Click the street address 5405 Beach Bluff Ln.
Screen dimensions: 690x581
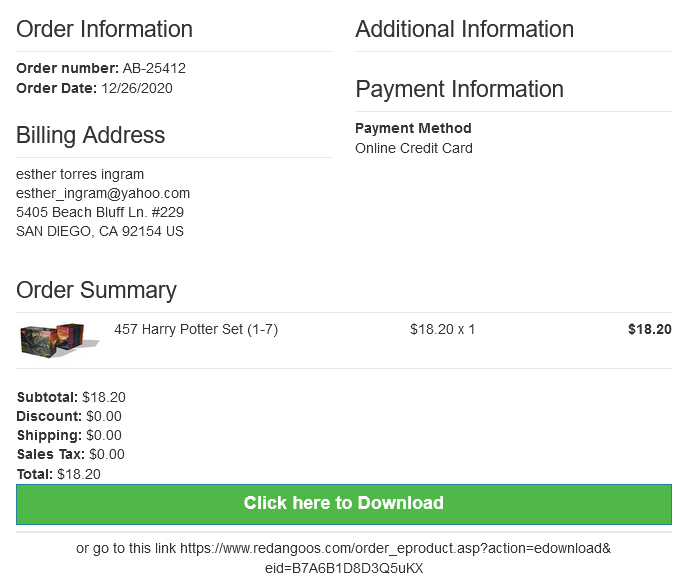tap(100, 212)
